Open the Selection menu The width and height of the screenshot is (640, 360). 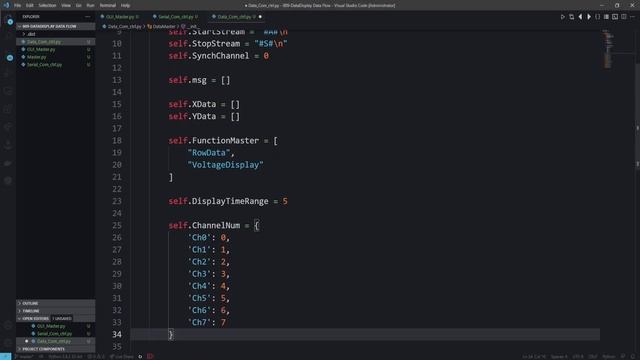(47, 5)
